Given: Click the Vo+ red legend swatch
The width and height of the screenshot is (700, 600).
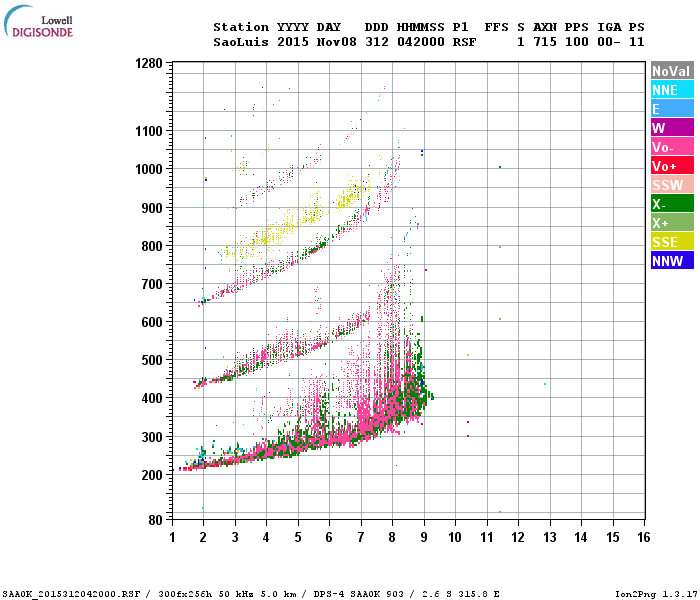Looking at the screenshot, I should click(x=672, y=166).
